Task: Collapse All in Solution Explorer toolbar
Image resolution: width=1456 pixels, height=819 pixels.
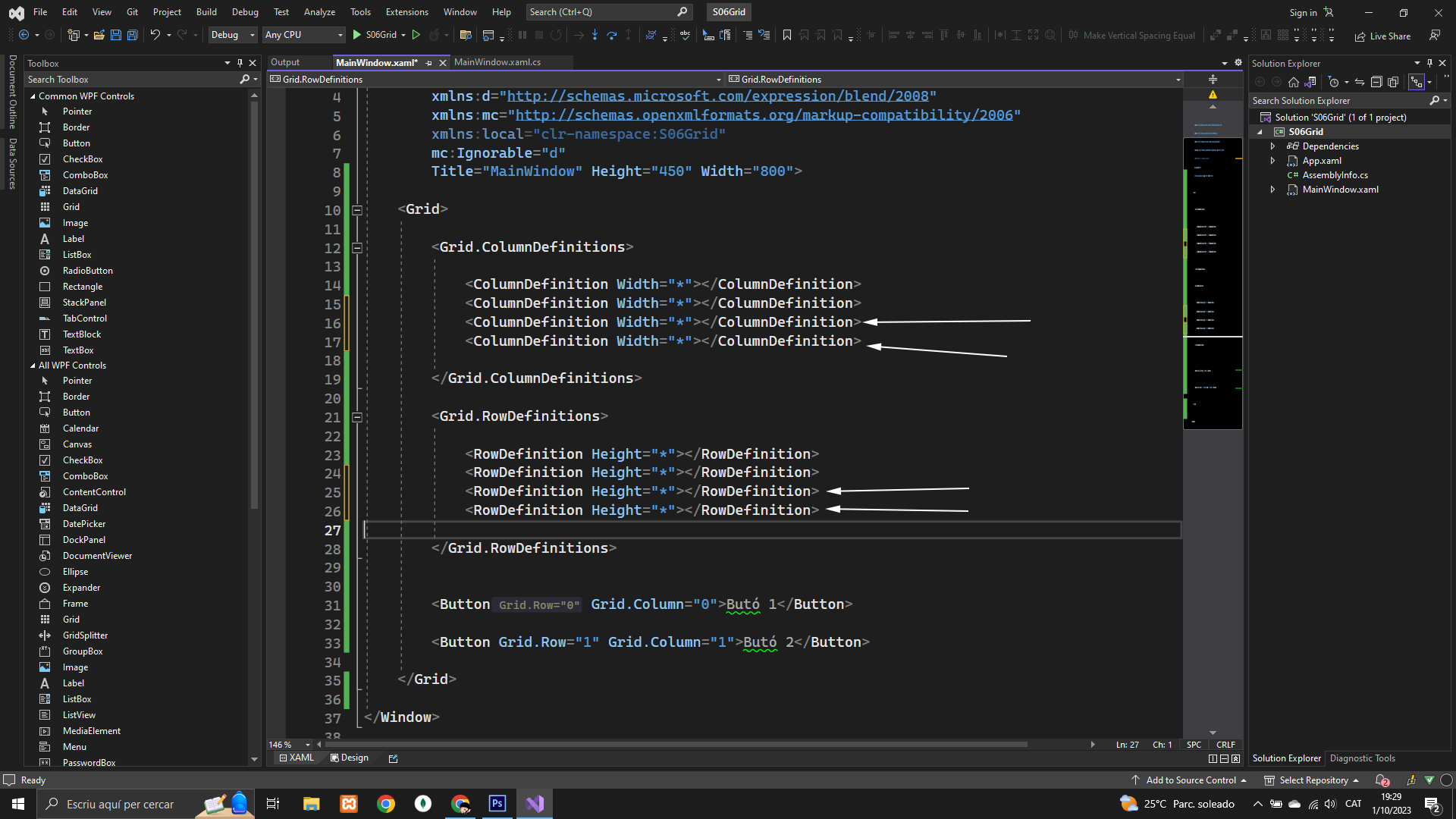Action: pos(1376,82)
